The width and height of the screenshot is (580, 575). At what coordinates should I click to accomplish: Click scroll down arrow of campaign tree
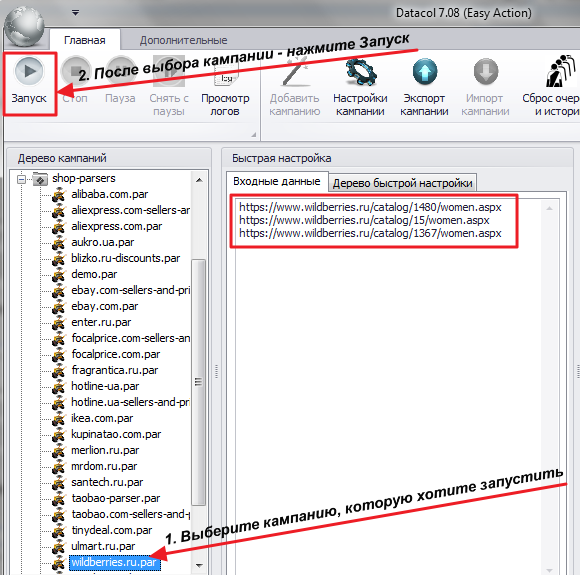point(199,565)
